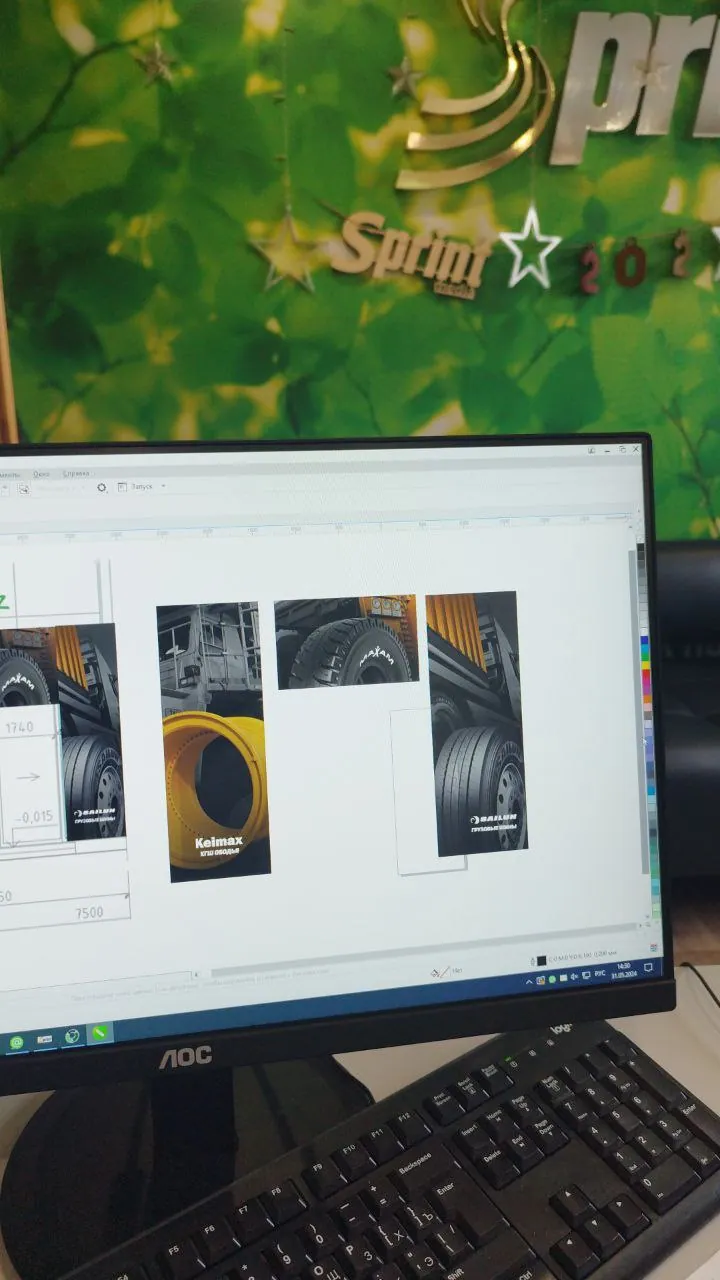Pick the green swatch in color palette
The width and height of the screenshot is (720, 1280).
pyautogui.click(x=645, y=656)
